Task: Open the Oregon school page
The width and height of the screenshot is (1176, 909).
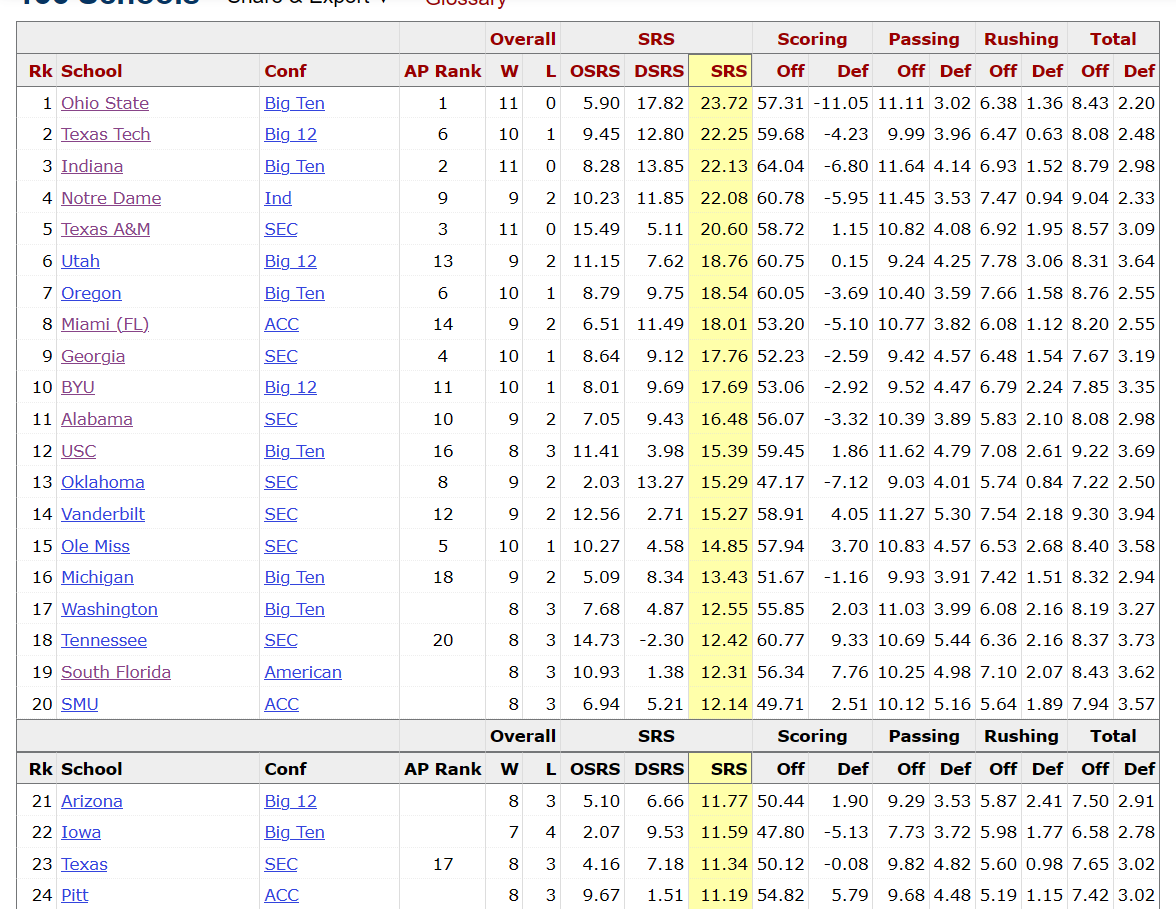Action: point(92,293)
